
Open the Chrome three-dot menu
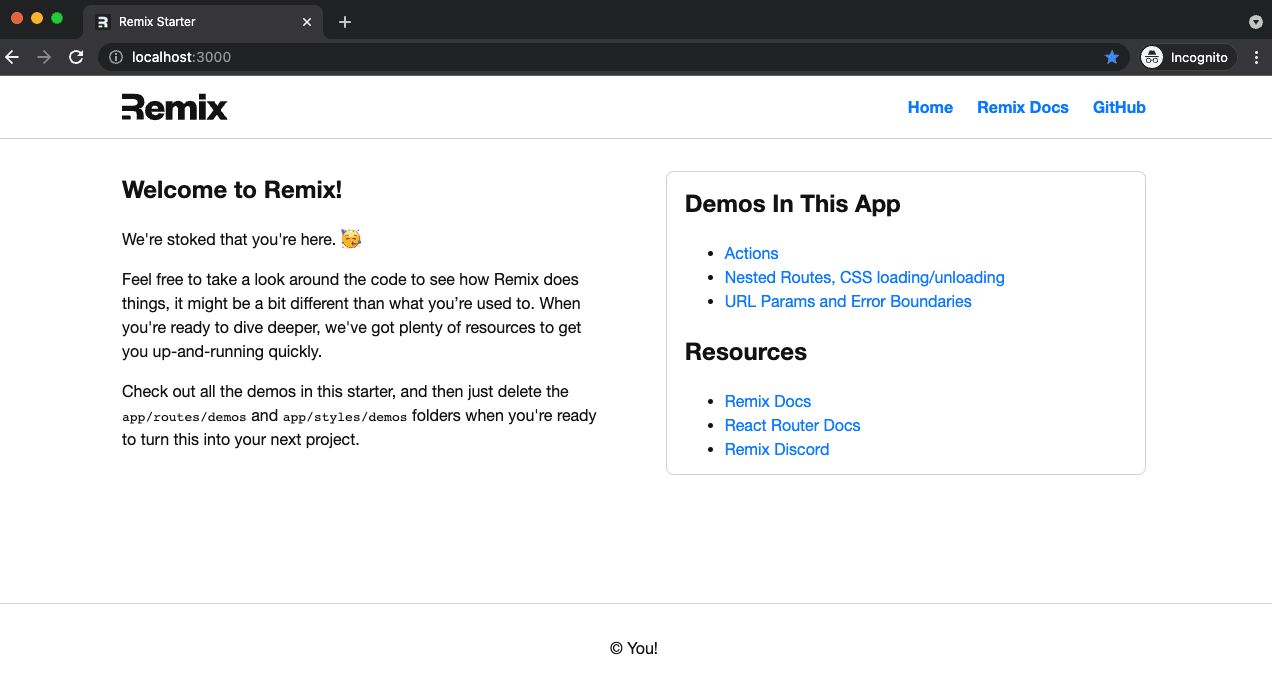coord(1256,57)
